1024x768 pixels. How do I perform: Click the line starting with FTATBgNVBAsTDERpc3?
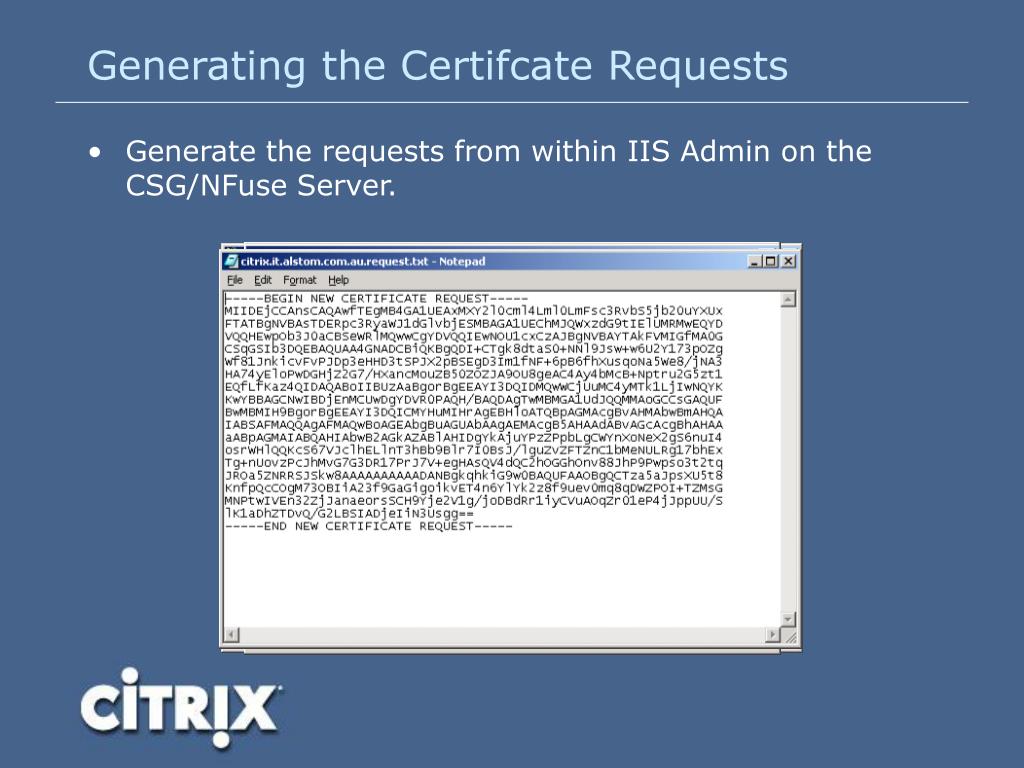coord(473,324)
